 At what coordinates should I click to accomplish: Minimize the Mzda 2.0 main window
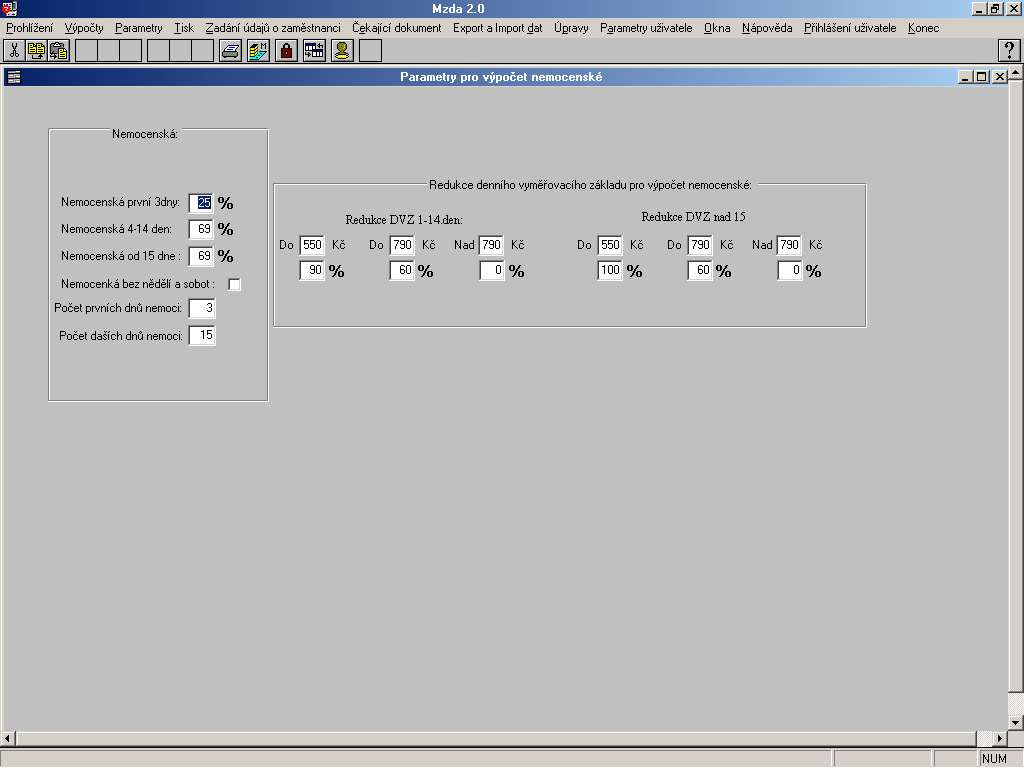click(x=978, y=8)
